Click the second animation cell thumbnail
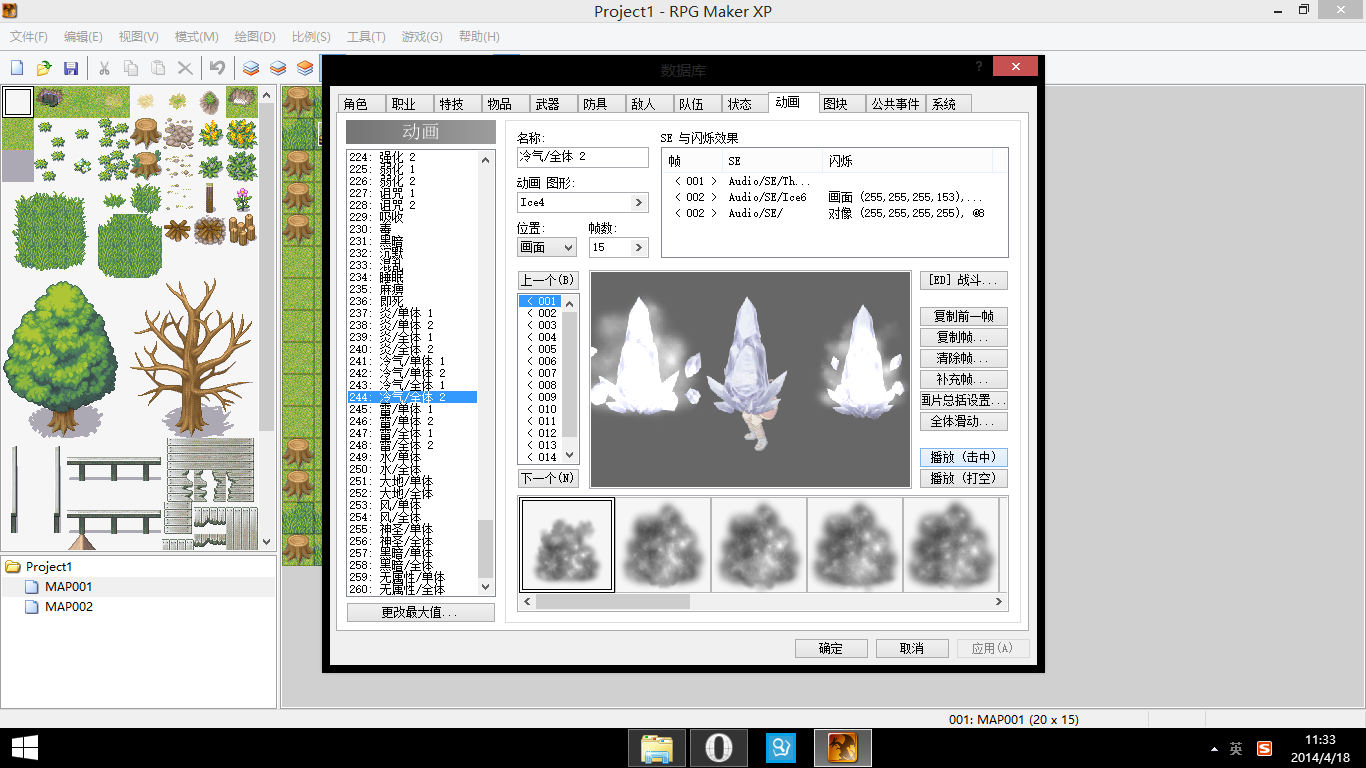The width and height of the screenshot is (1366, 768). (x=662, y=545)
